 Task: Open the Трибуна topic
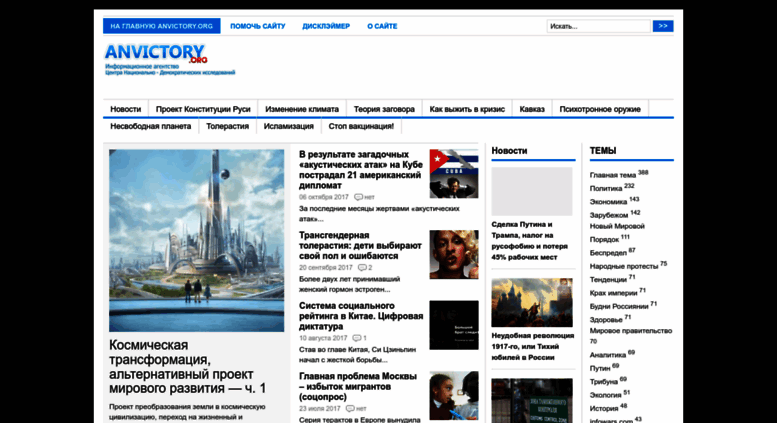pos(604,382)
